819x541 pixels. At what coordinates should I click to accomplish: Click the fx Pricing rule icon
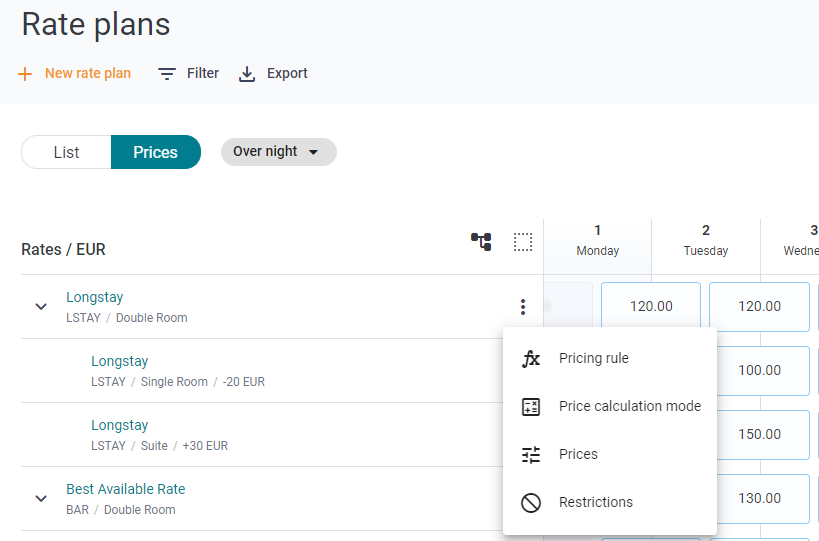coord(531,358)
